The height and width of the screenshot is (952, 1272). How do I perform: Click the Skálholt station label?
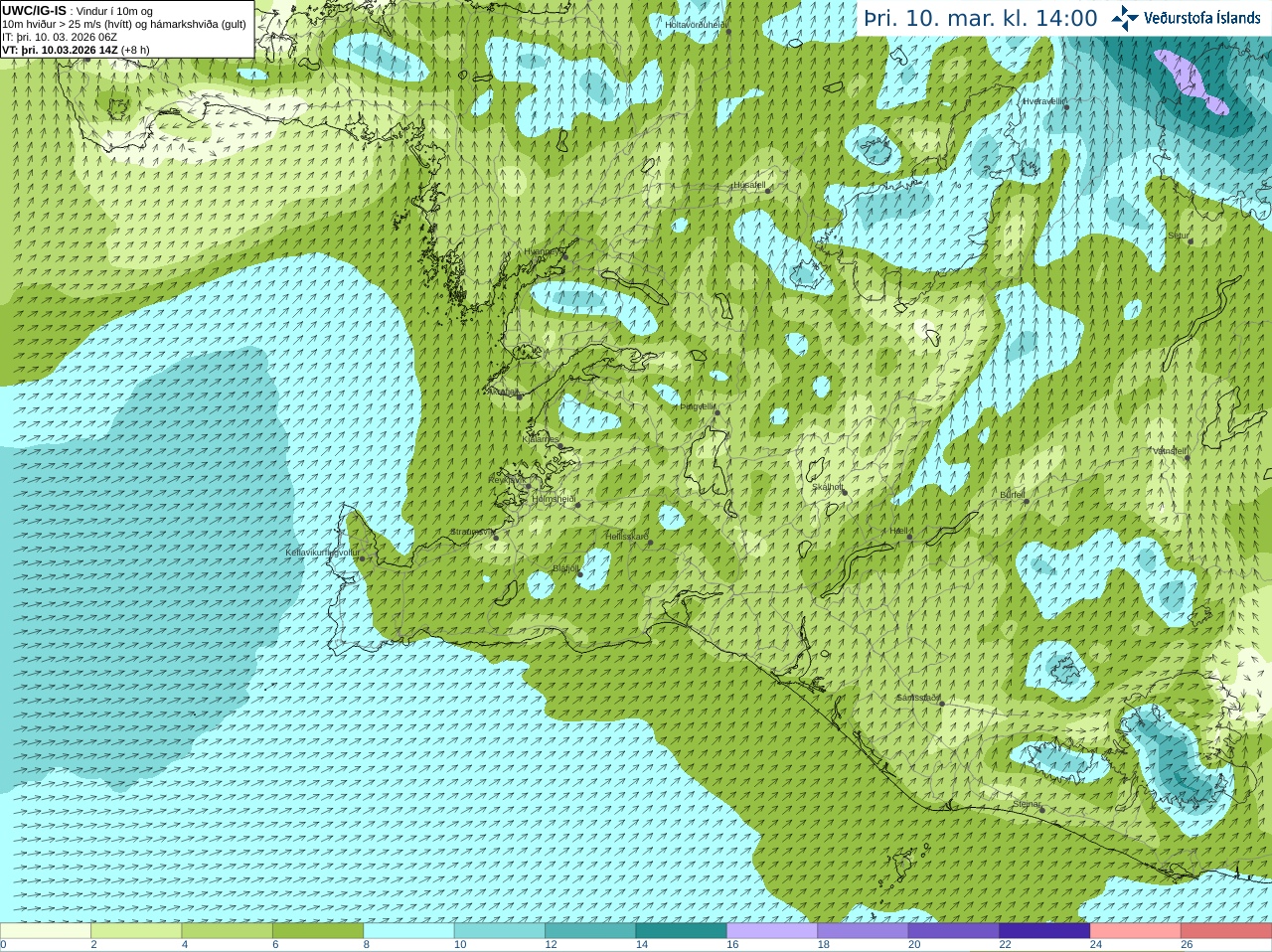click(x=828, y=487)
